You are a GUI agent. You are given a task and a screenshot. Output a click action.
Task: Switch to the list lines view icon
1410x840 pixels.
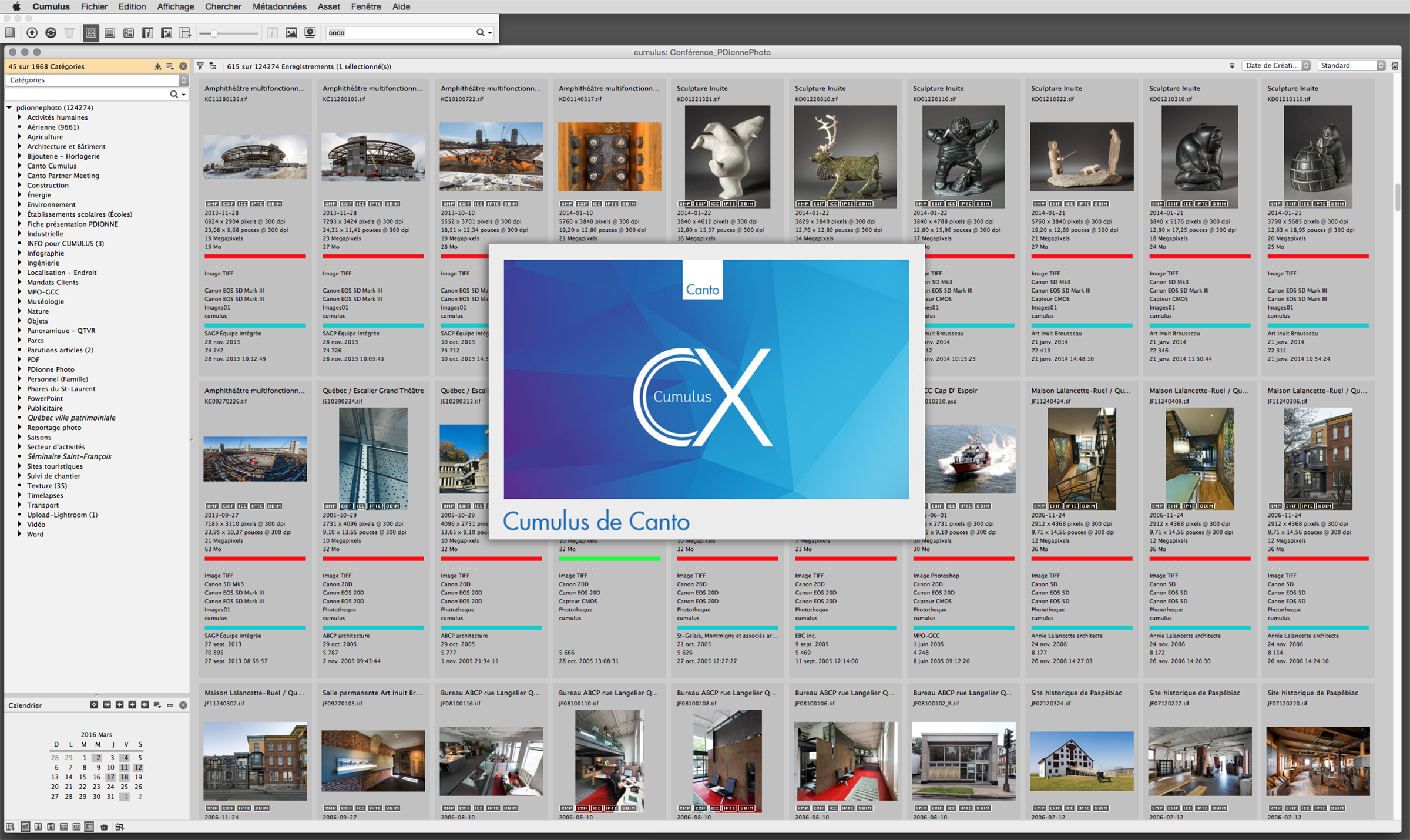pos(110,33)
